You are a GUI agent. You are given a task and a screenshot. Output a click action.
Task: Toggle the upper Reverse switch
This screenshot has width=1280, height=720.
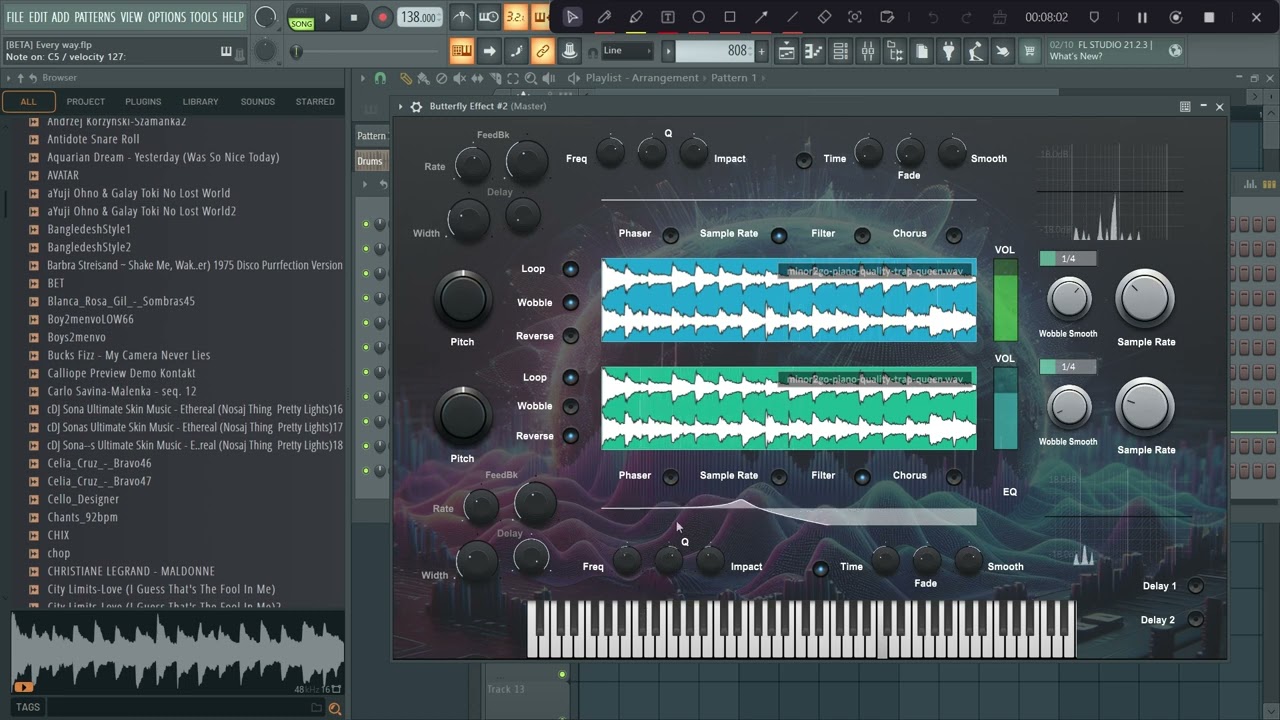570,336
